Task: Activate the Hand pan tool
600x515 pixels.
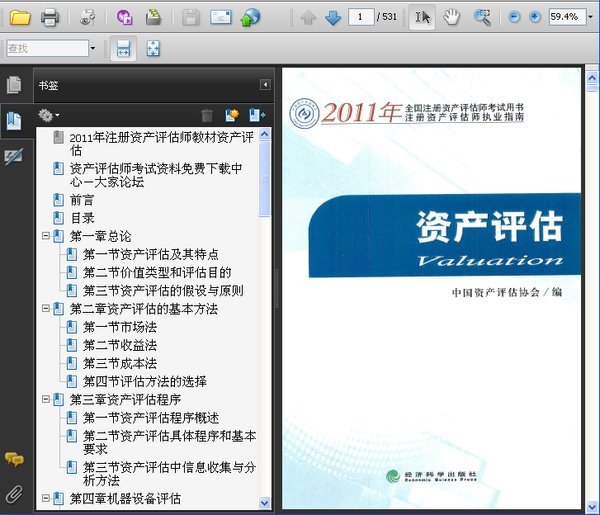Action: 452,17
